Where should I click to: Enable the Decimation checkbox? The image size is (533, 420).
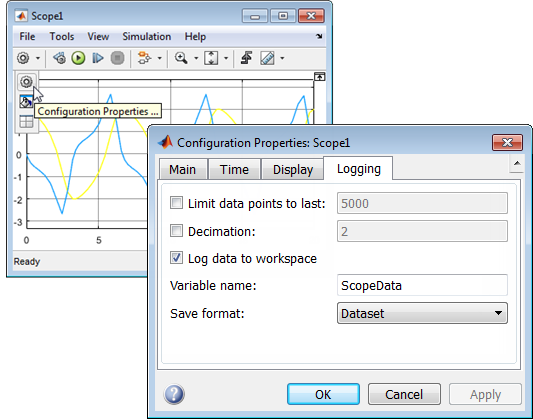176,231
